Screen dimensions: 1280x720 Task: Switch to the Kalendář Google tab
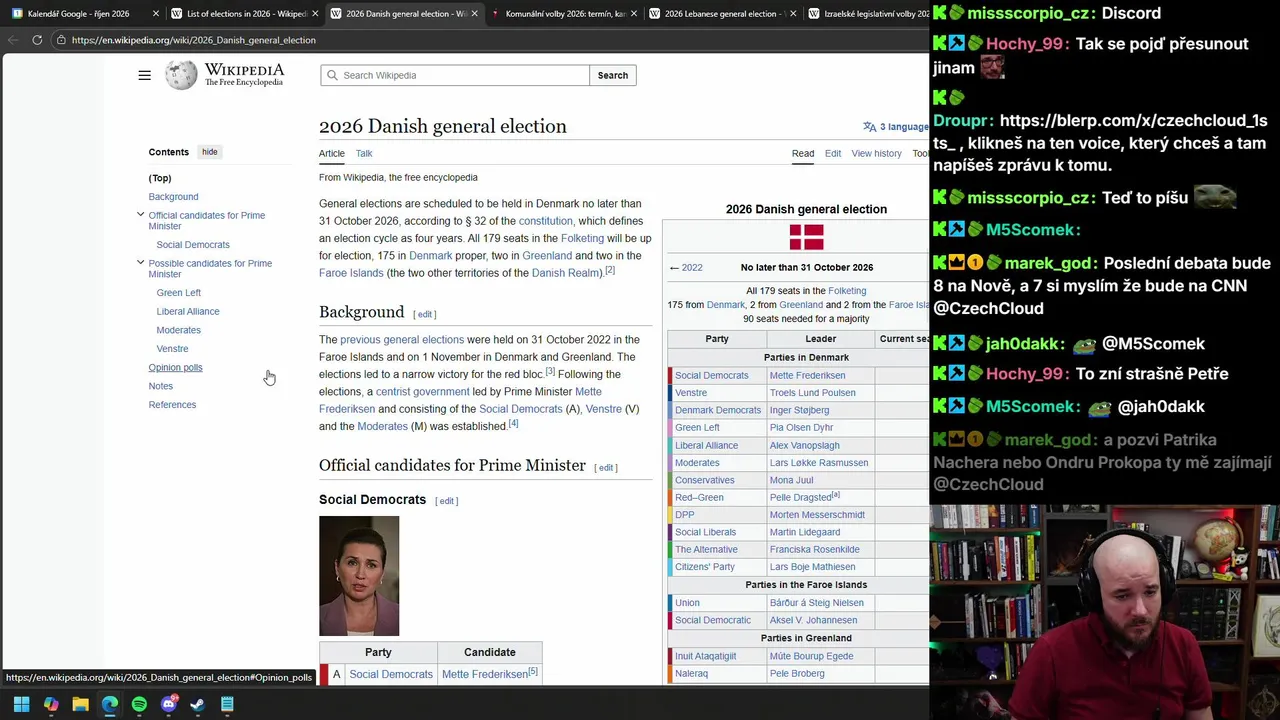pos(78,14)
